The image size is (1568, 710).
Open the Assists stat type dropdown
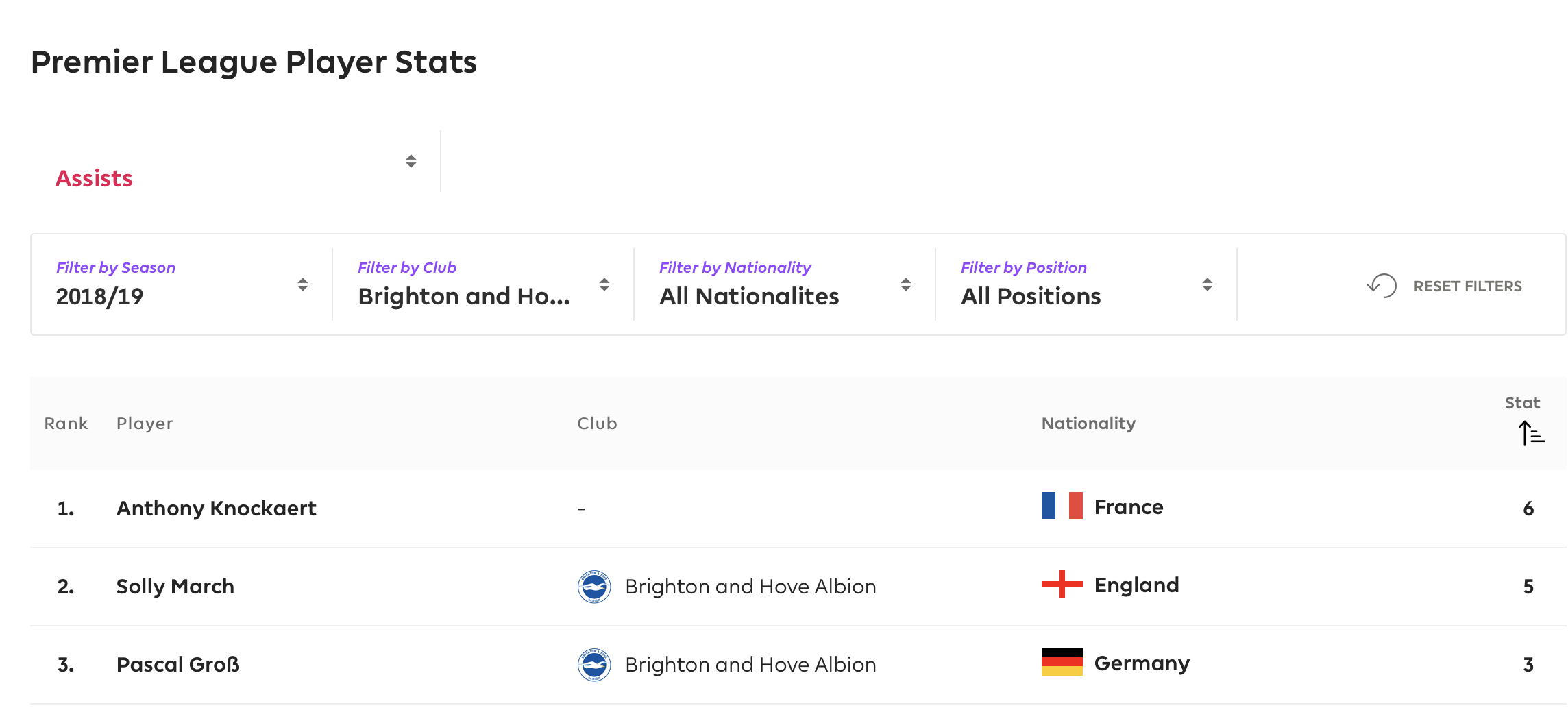236,162
